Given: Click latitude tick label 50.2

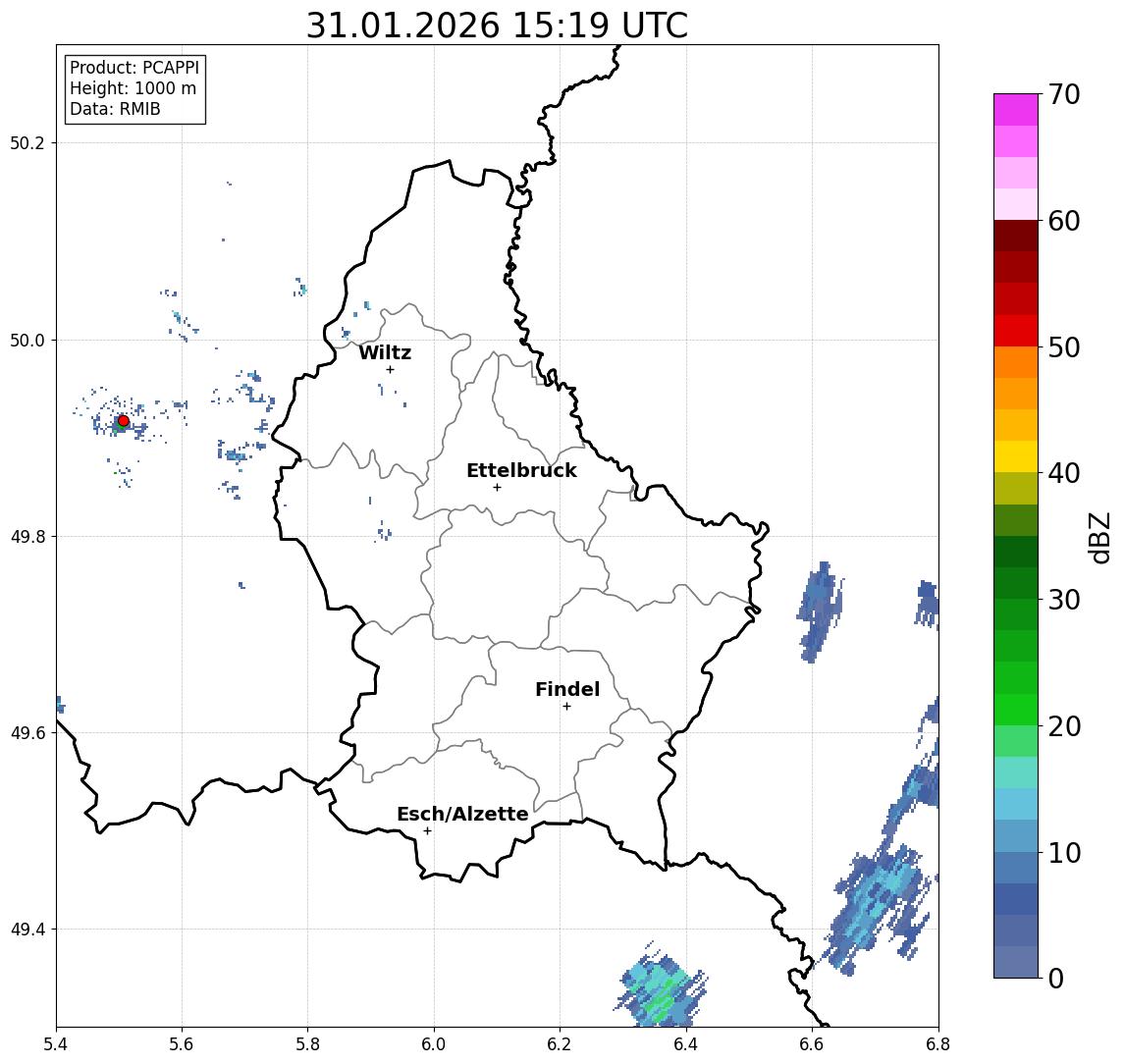Looking at the screenshot, I should tap(27, 142).
